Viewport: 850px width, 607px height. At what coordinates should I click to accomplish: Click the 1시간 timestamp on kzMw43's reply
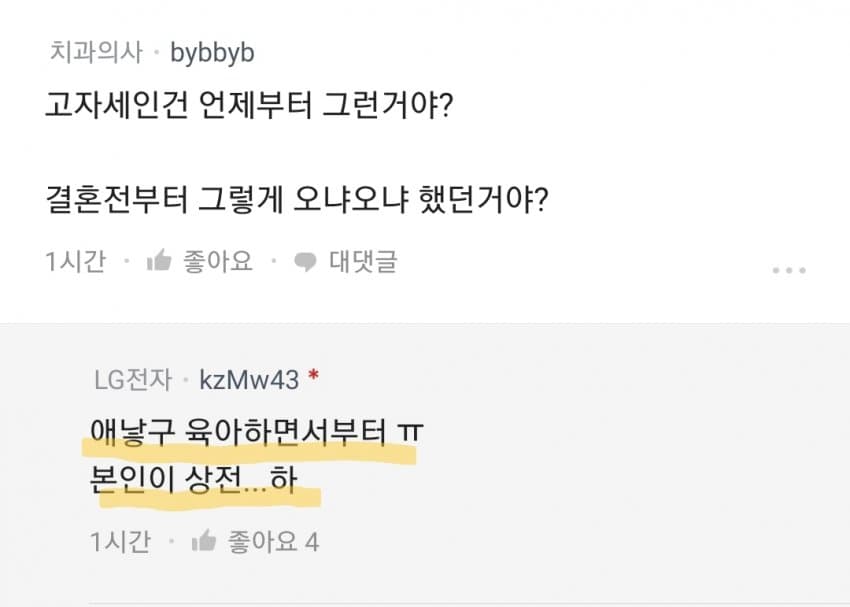[120, 543]
